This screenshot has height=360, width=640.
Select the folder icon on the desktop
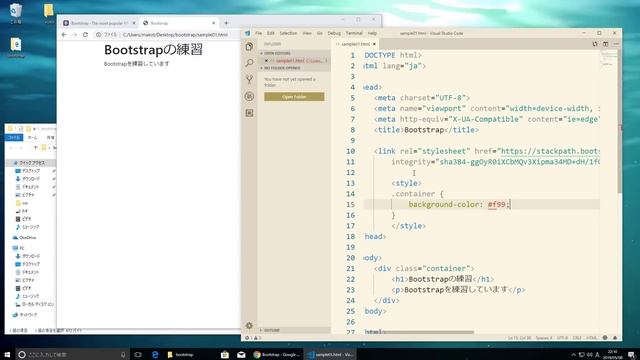(x=49, y=13)
